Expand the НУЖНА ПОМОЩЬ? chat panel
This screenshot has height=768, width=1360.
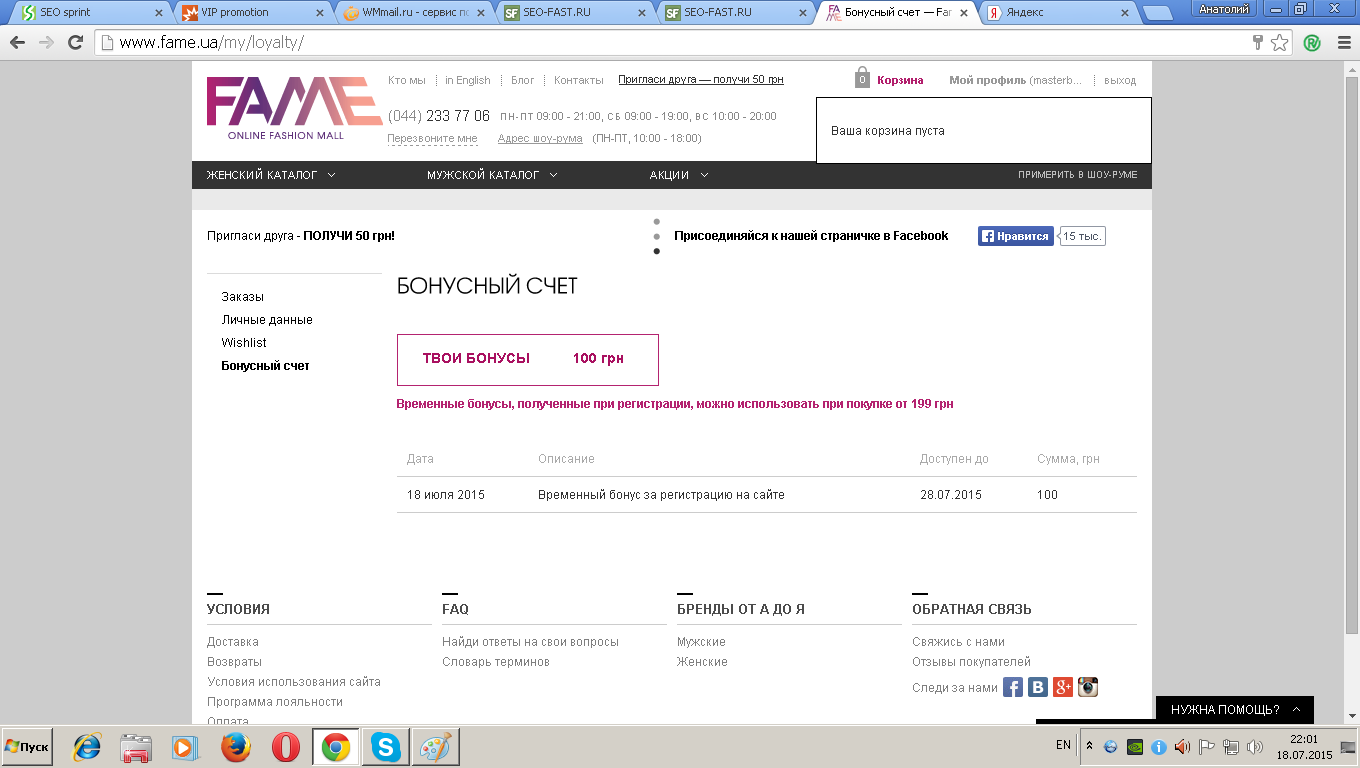[1234, 709]
